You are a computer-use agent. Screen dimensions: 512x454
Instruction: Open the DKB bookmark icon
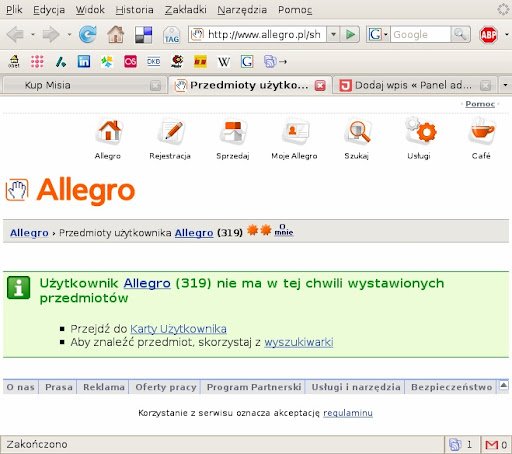pyautogui.click(x=154, y=62)
